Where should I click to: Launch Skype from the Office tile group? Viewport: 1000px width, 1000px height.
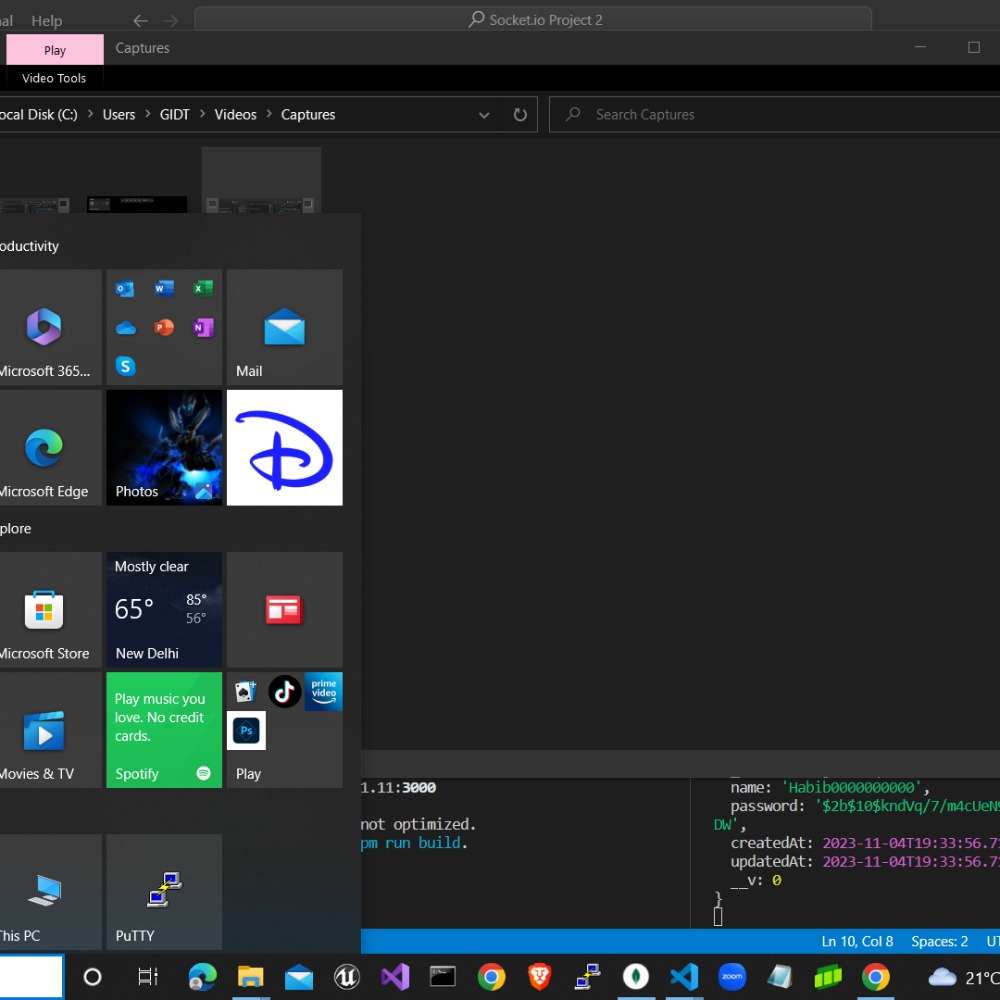(x=125, y=367)
